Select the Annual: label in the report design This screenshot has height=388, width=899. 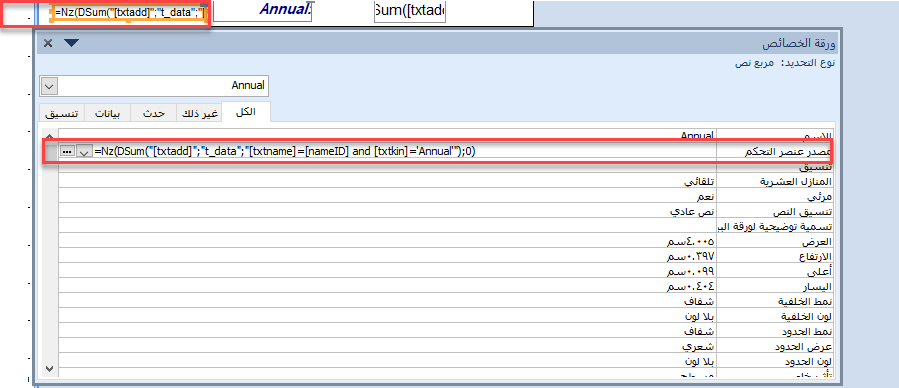pos(285,10)
